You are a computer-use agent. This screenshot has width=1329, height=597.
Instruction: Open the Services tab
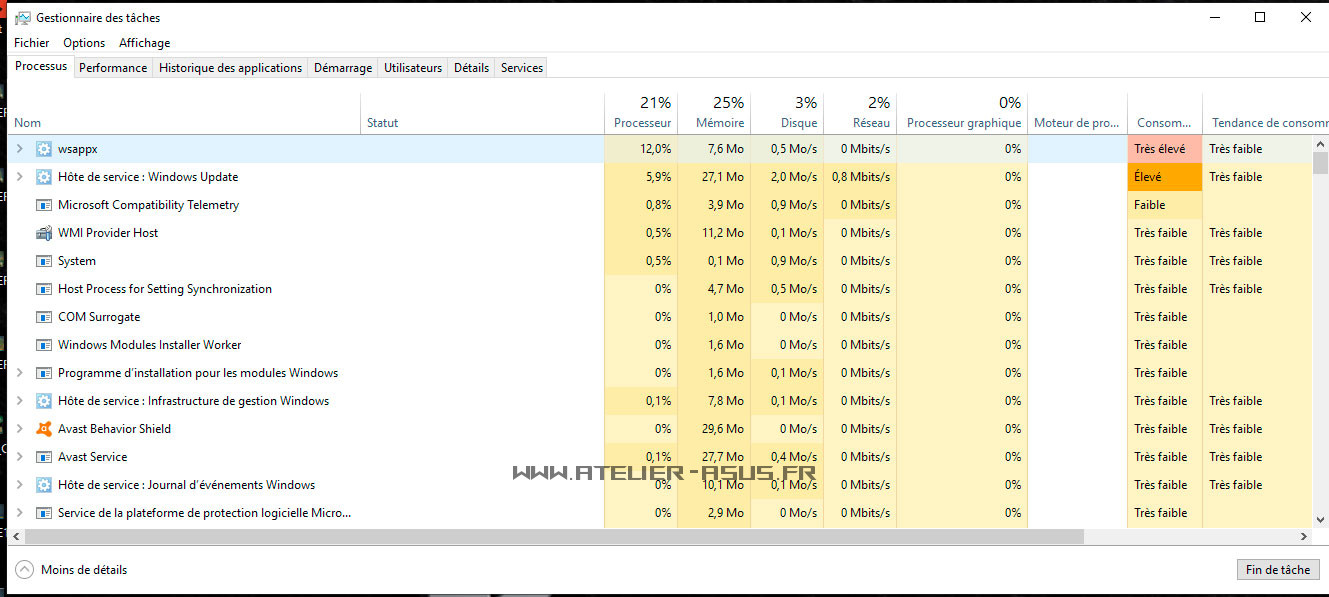click(x=522, y=68)
